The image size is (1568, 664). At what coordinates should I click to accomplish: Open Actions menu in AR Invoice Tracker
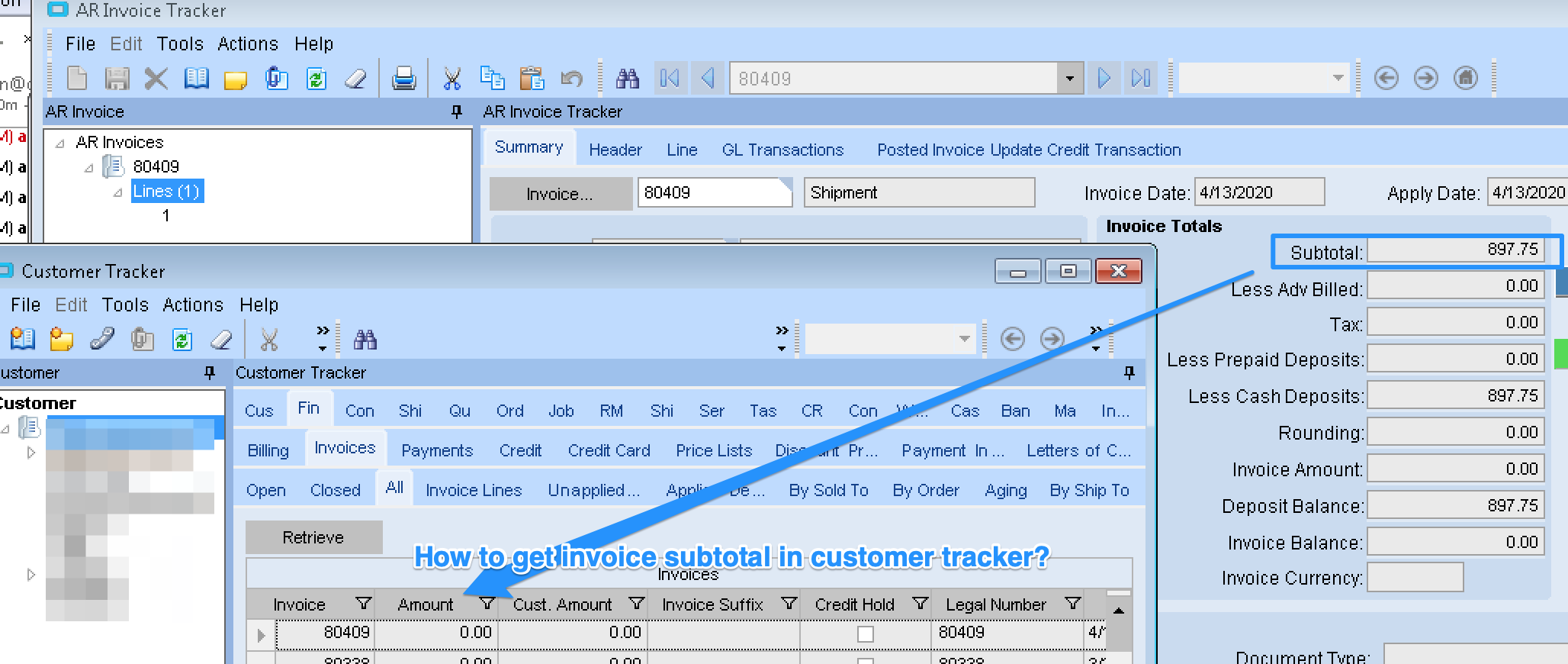[248, 44]
